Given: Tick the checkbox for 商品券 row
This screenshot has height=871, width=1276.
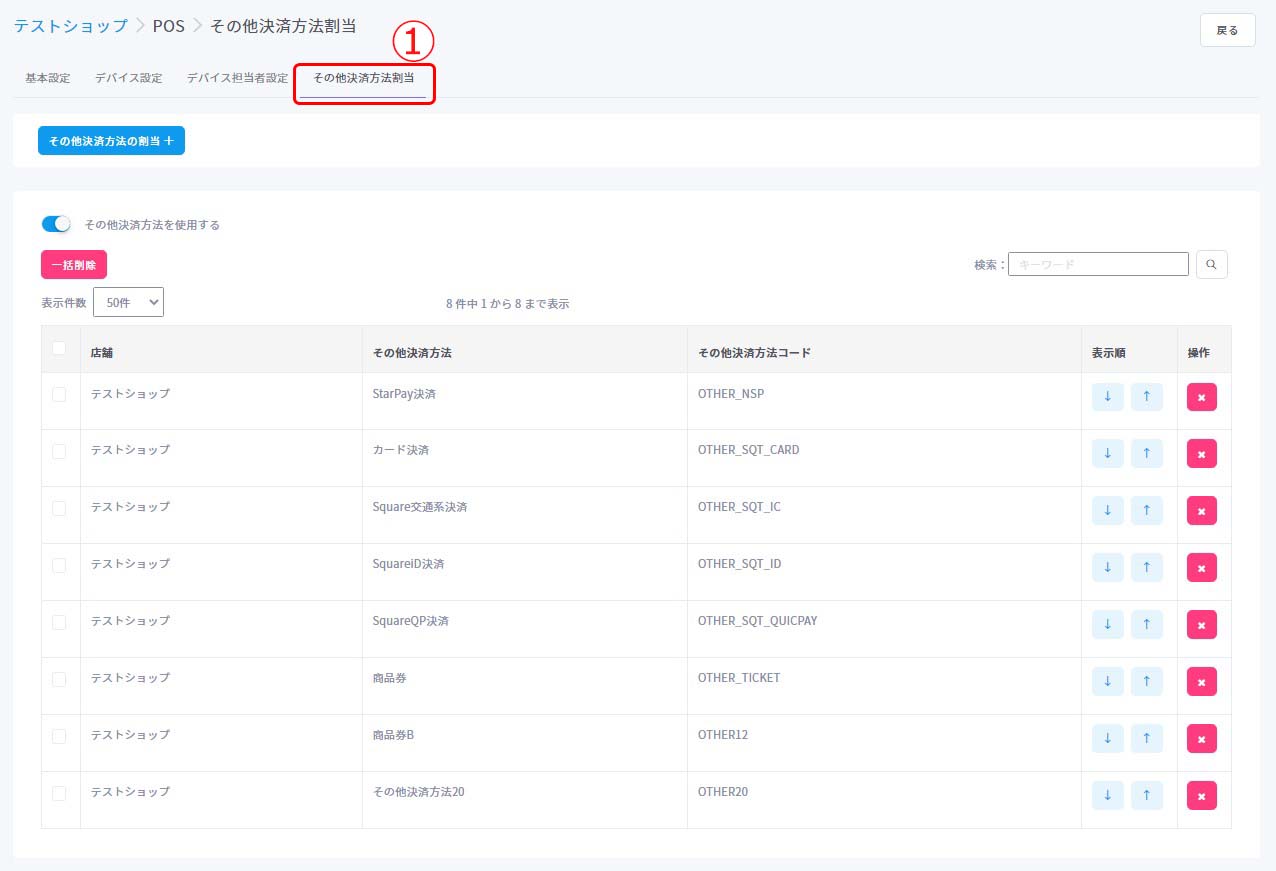Looking at the screenshot, I should pos(59,679).
